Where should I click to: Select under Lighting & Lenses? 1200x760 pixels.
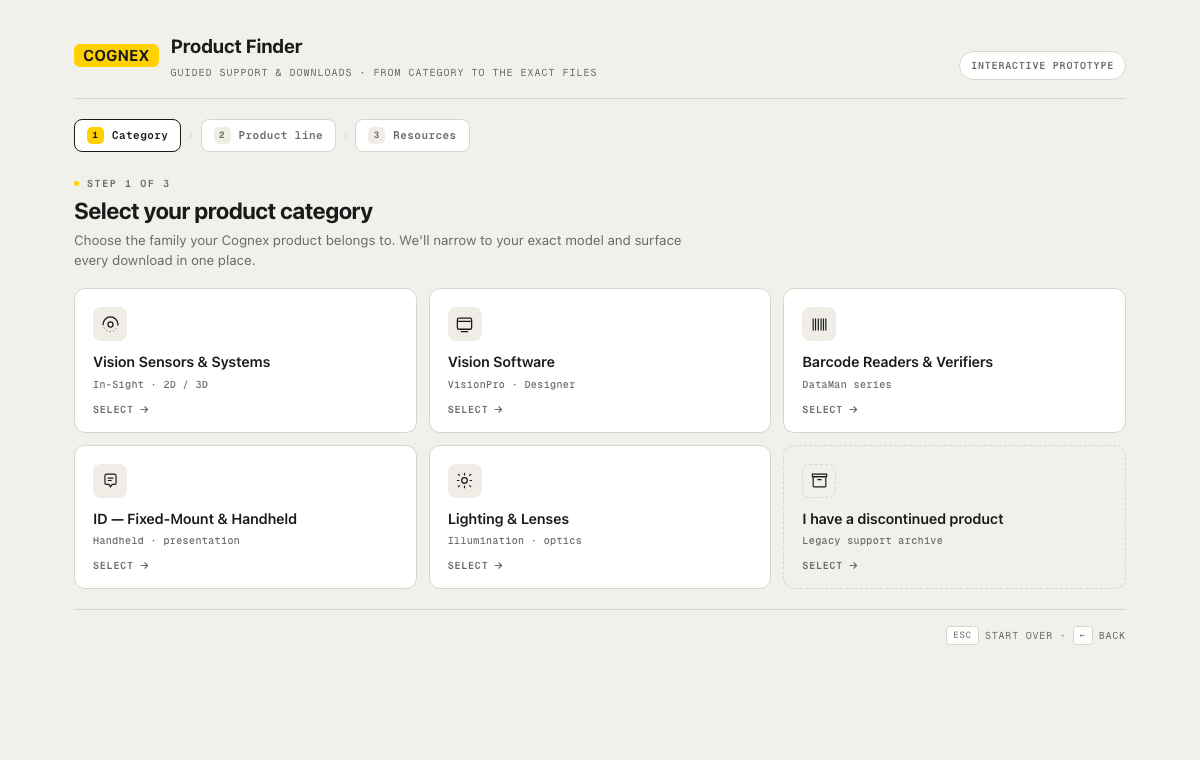click(475, 566)
